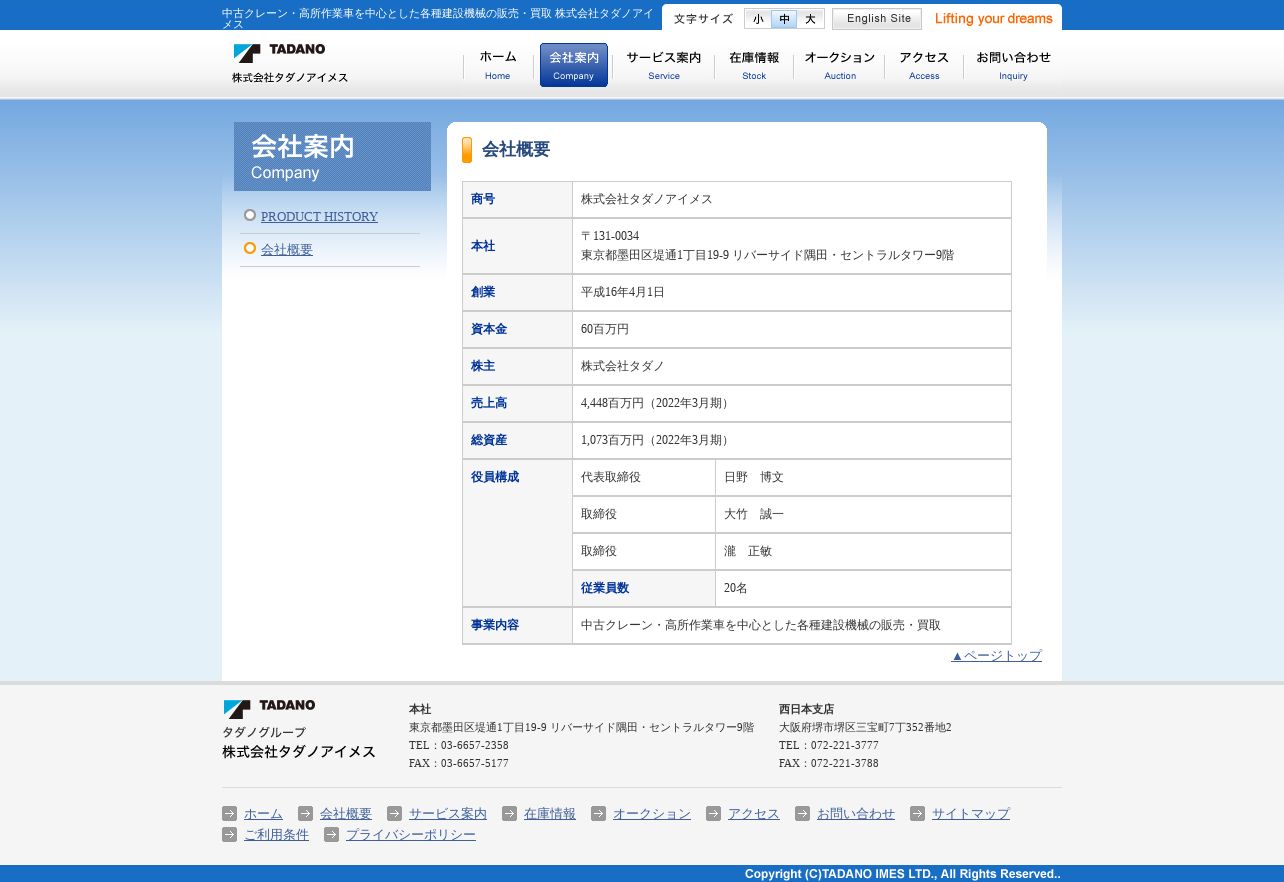This screenshot has height=882, width=1284.
Task: Click the 会社概要 page heading
Action: pos(516,150)
